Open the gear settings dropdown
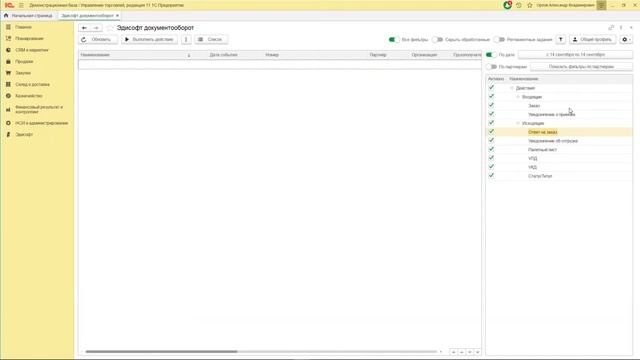This screenshot has width=640, height=360. (626, 40)
